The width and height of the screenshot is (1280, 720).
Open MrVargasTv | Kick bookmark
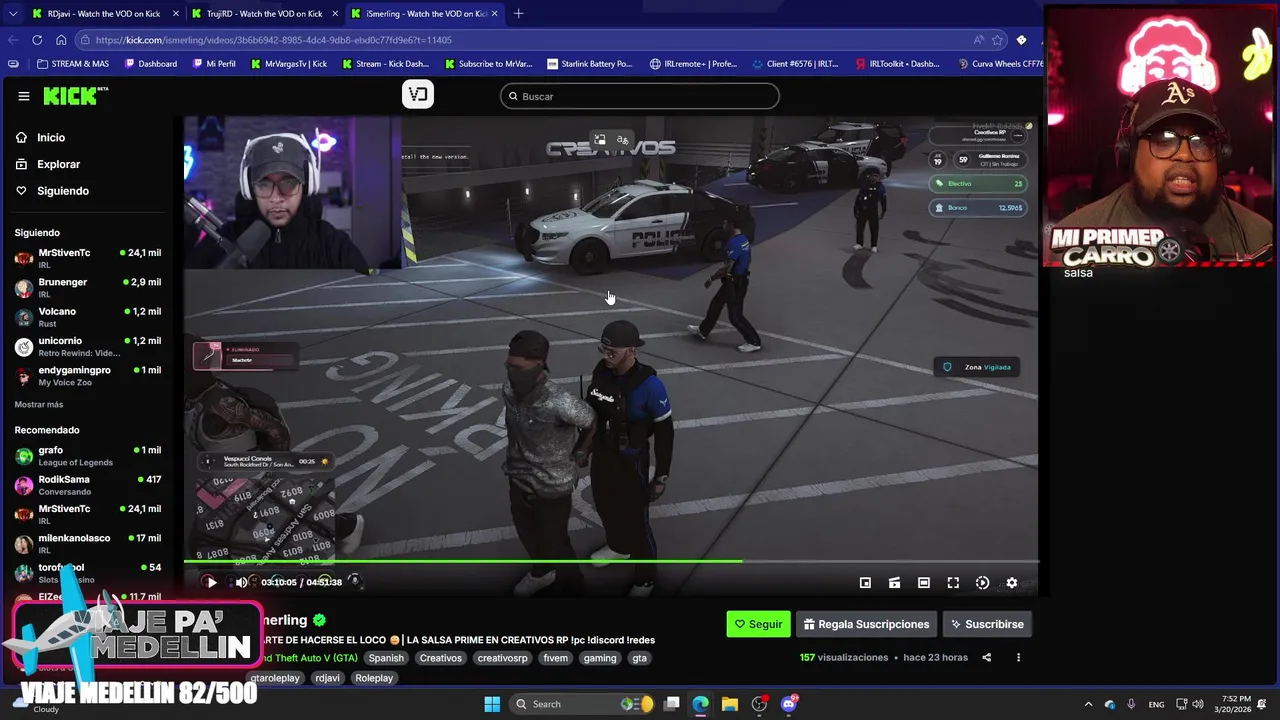[x=288, y=64]
